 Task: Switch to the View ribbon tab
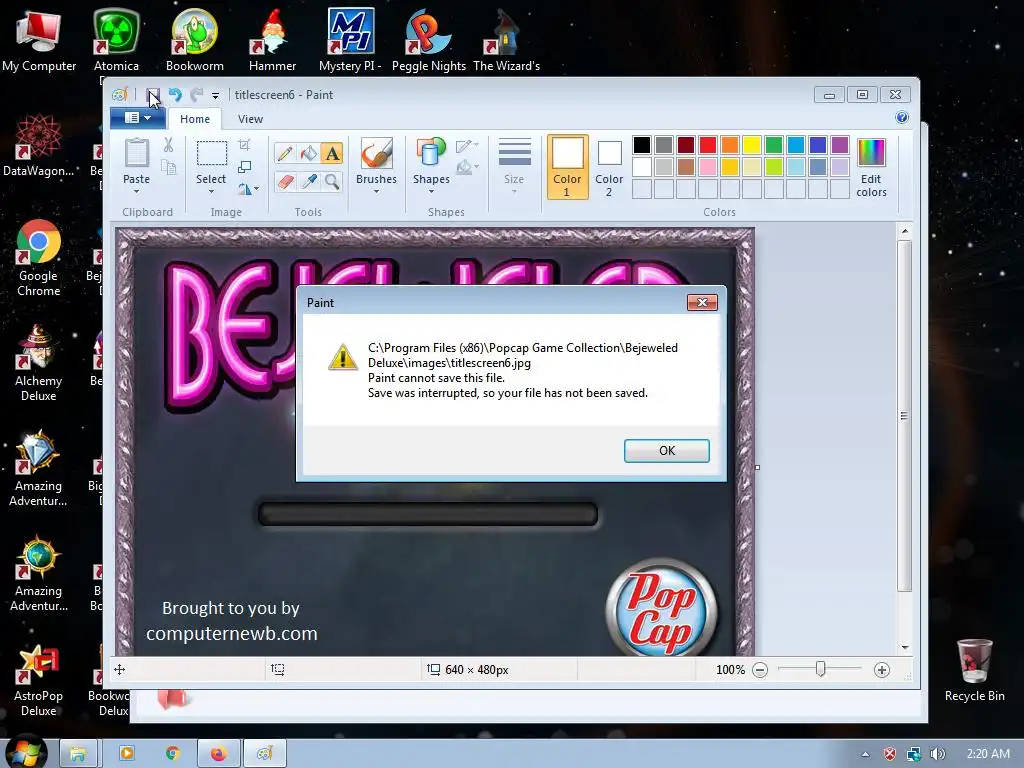250,119
